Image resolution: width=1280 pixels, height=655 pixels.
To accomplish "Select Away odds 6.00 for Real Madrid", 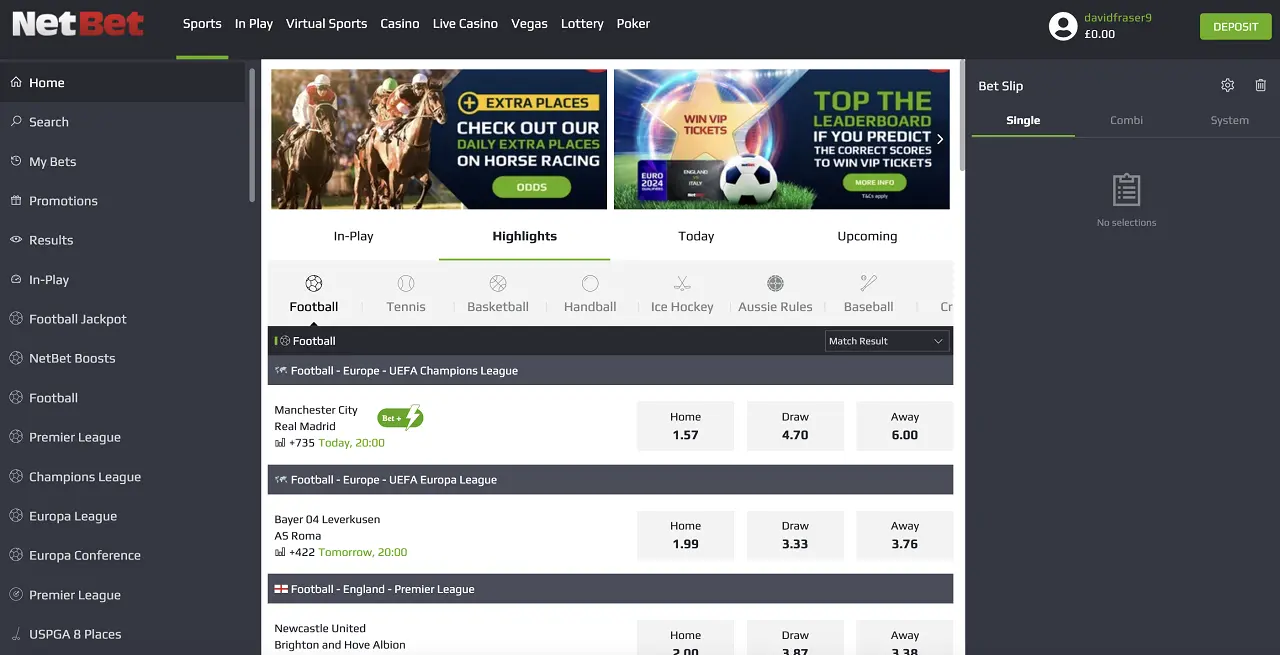I will (x=905, y=426).
